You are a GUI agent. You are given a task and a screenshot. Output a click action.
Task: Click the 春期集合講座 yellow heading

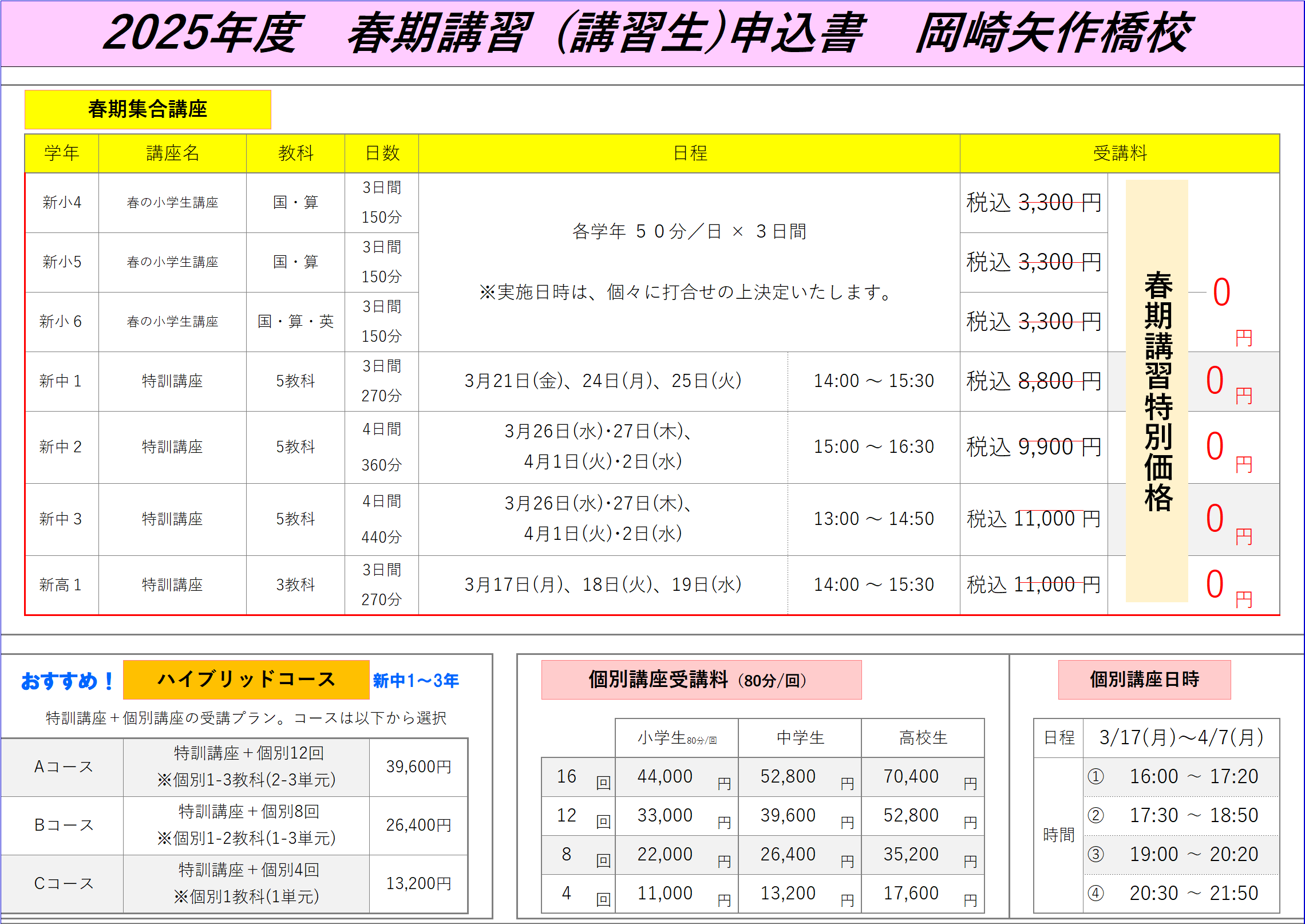coord(148,109)
